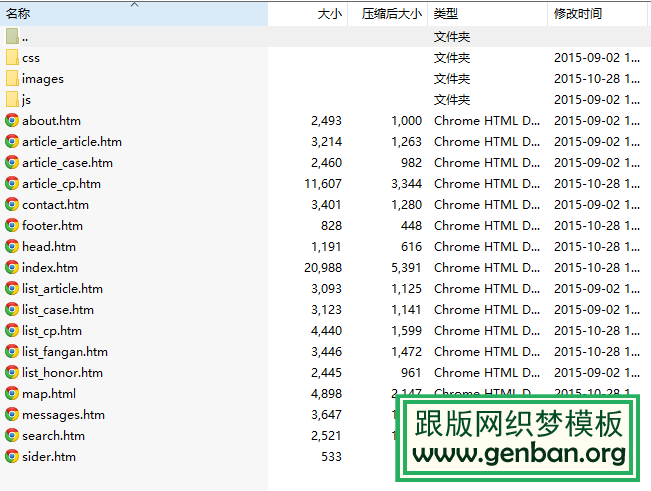The width and height of the screenshot is (651, 491).
Task: Click the Chrome icon beside map.html
Action: [12, 394]
